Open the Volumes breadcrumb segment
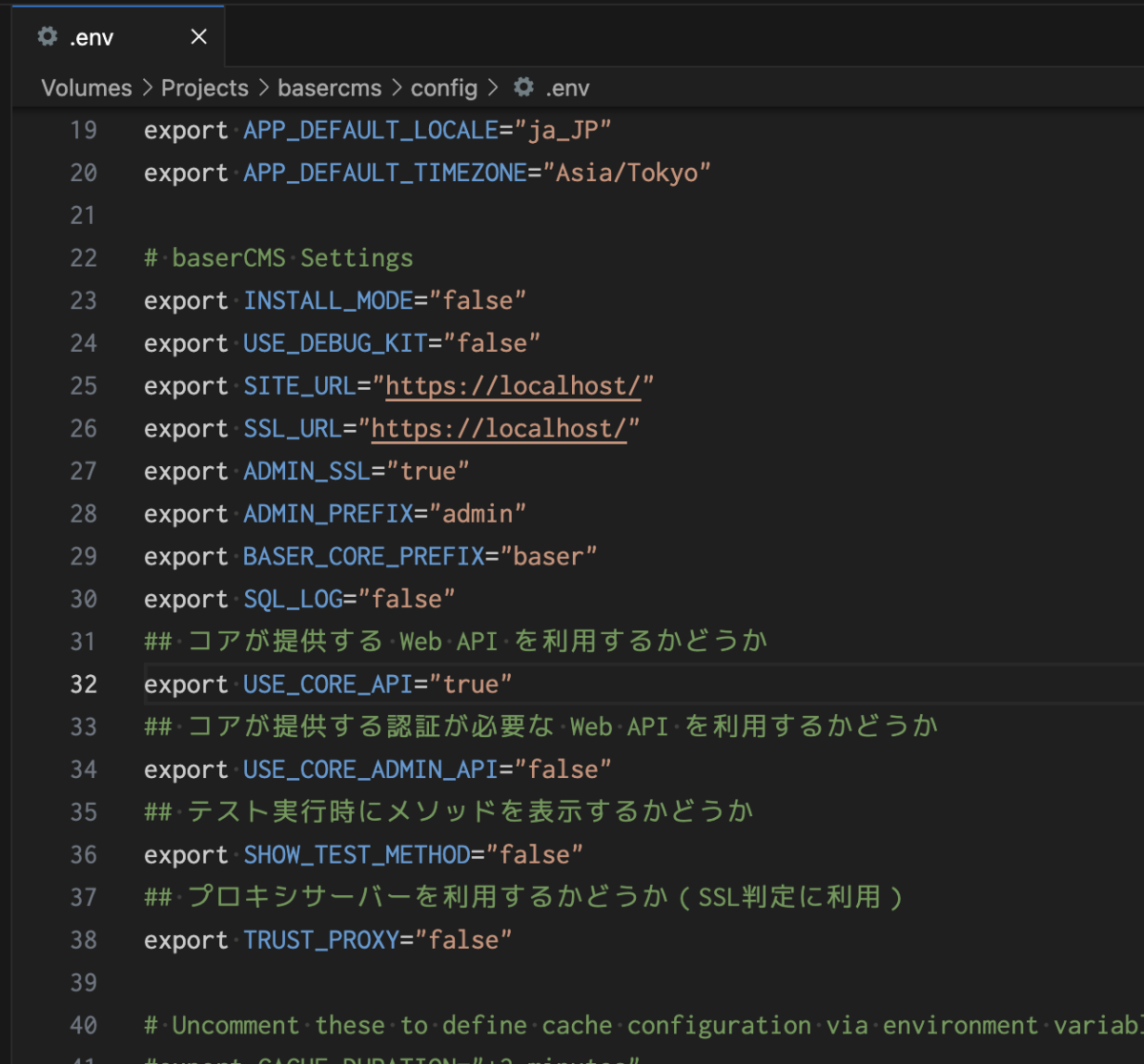Screen dimensions: 1144x1064 point(87,89)
